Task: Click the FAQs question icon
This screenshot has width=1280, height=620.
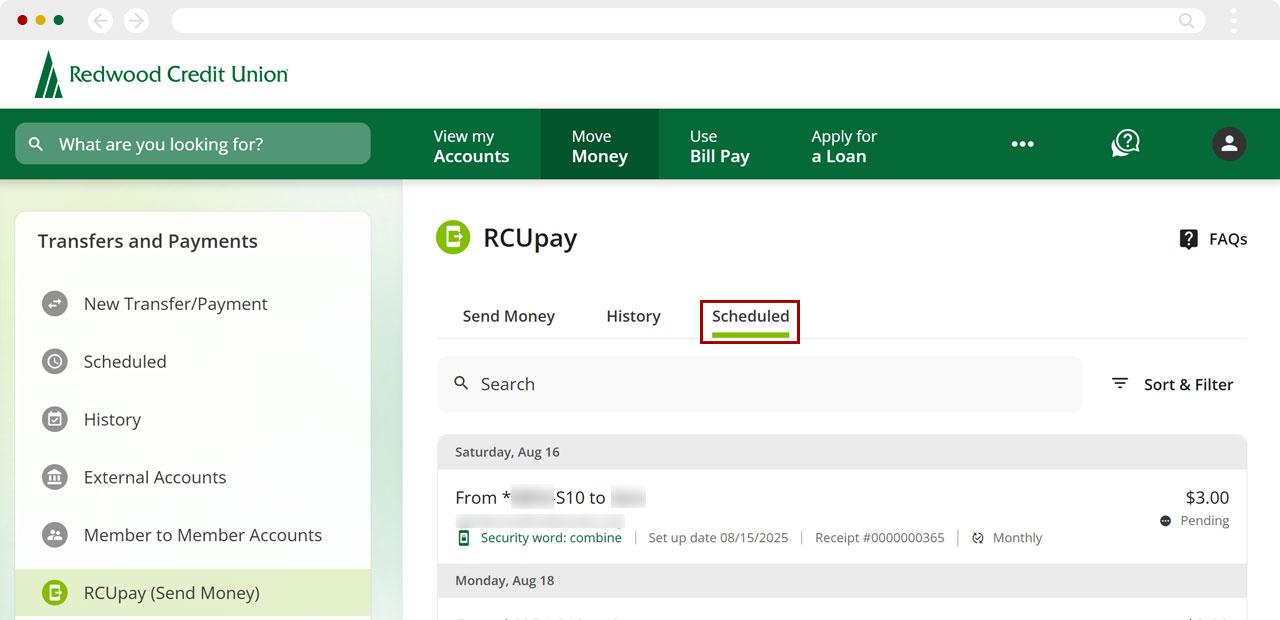Action: click(x=1188, y=239)
